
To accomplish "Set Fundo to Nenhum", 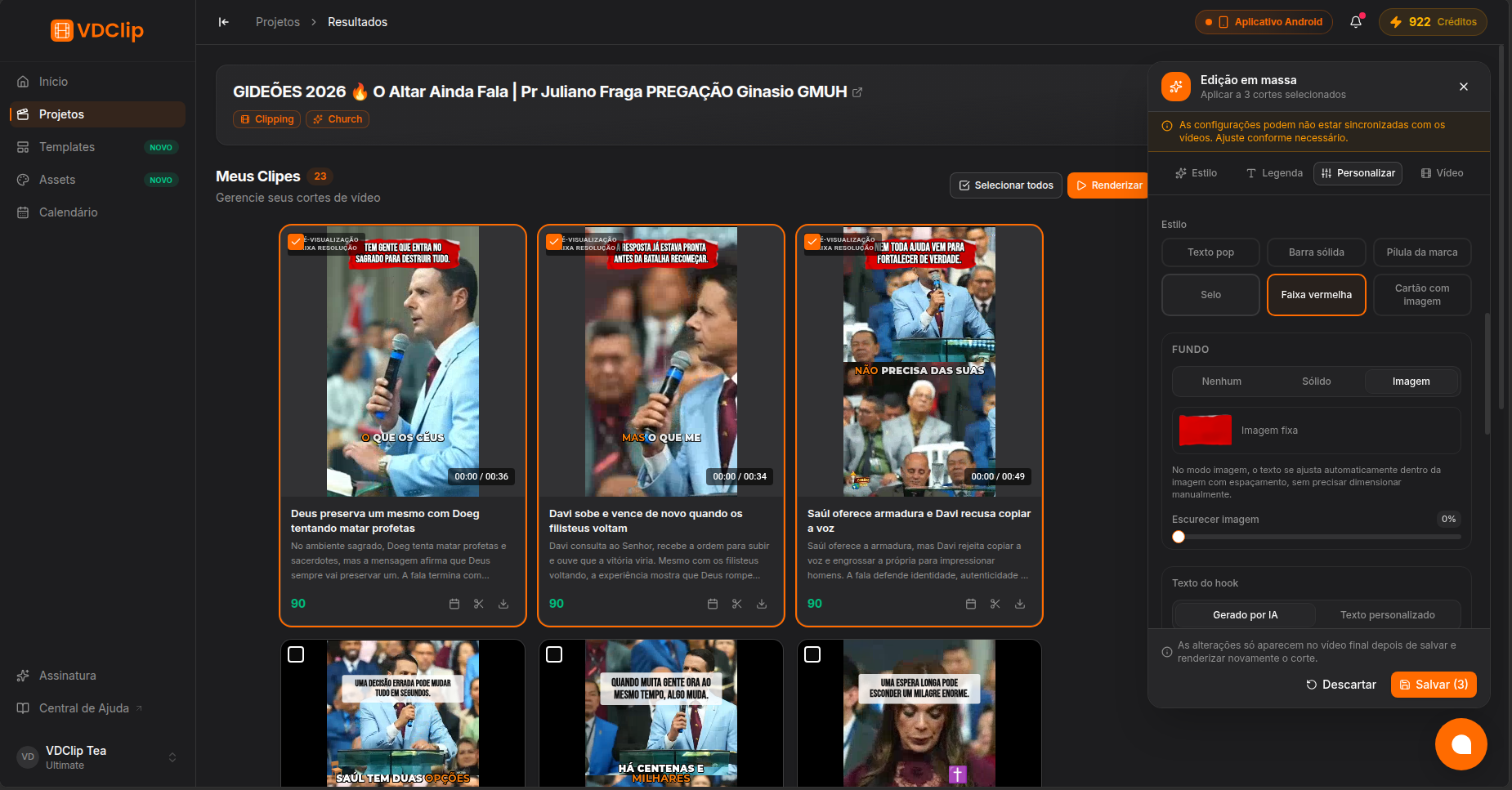I will 1221,382.
